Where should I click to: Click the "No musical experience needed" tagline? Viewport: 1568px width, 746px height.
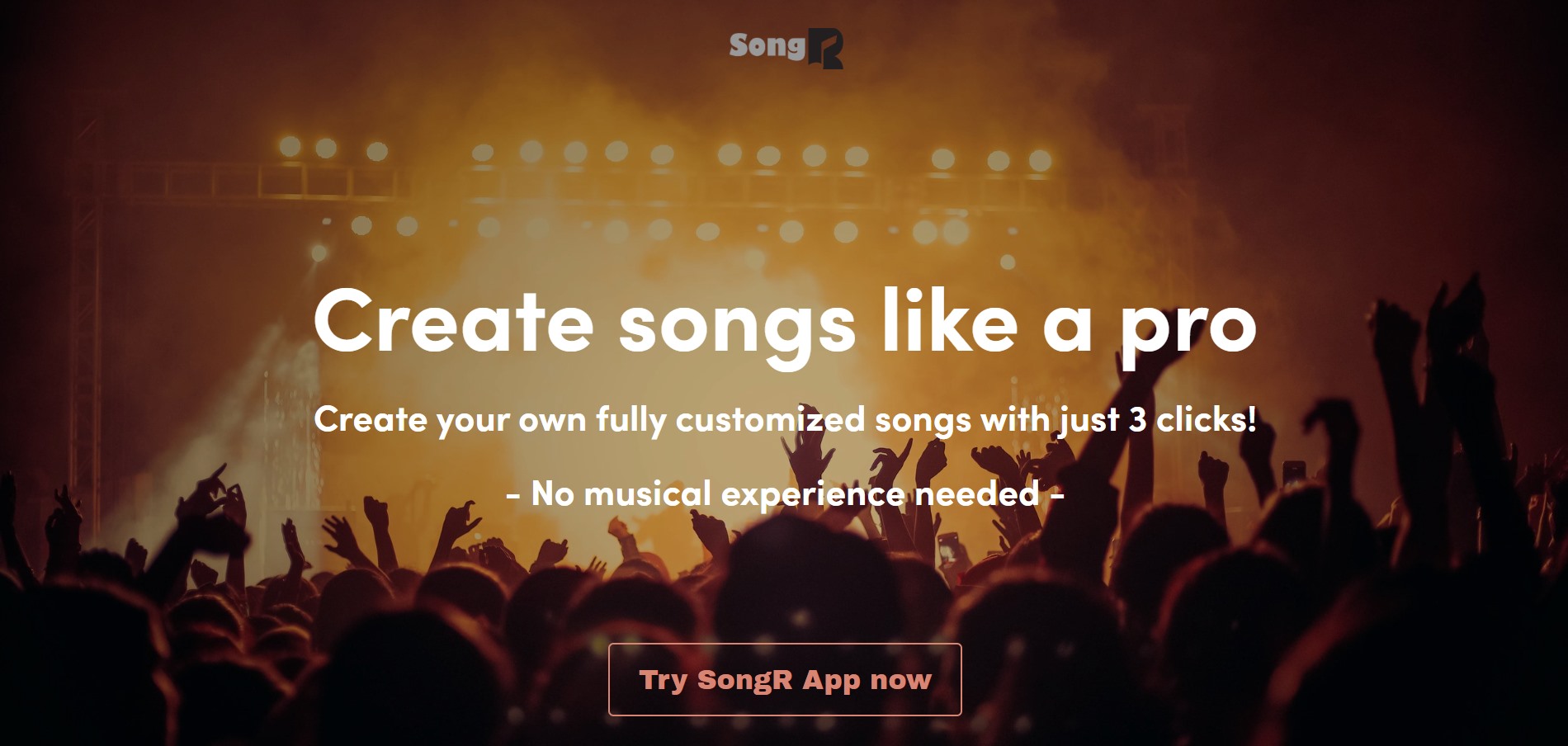(785, 493)
